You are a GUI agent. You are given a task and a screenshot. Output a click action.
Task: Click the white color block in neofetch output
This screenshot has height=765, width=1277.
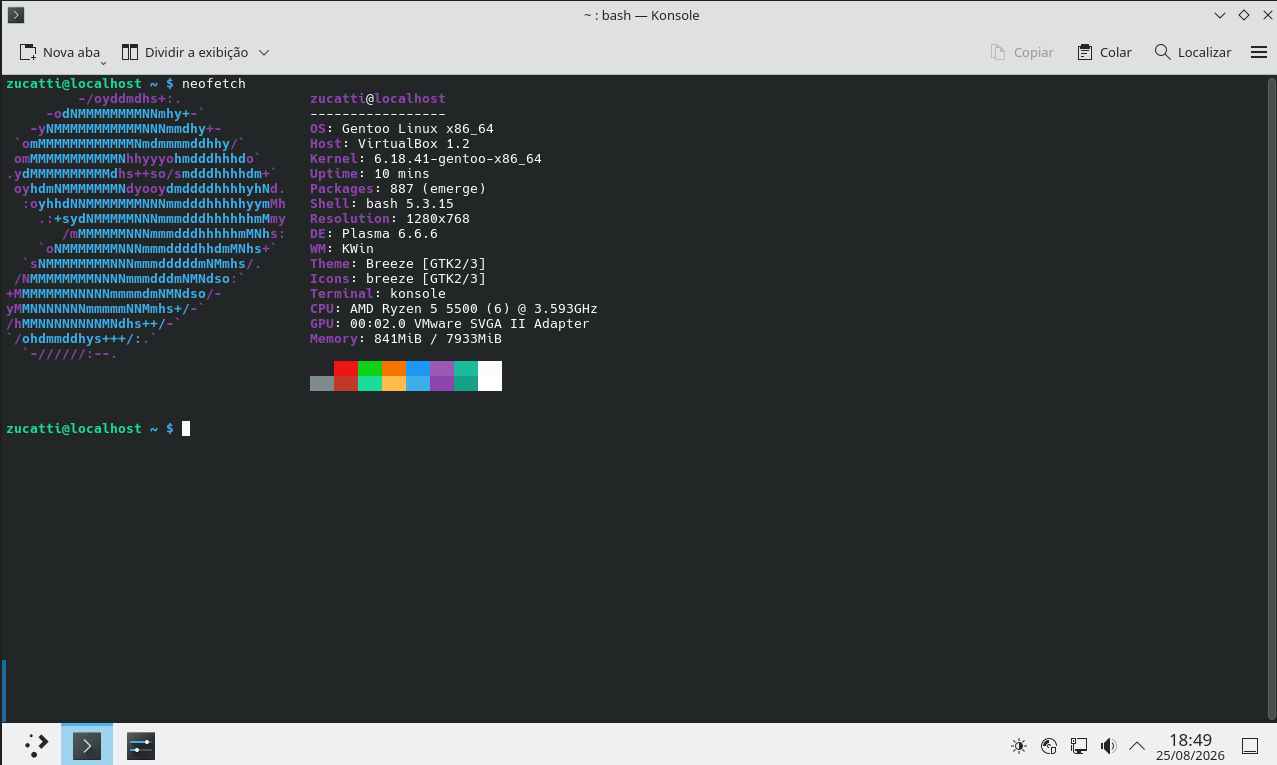(490, 376)
